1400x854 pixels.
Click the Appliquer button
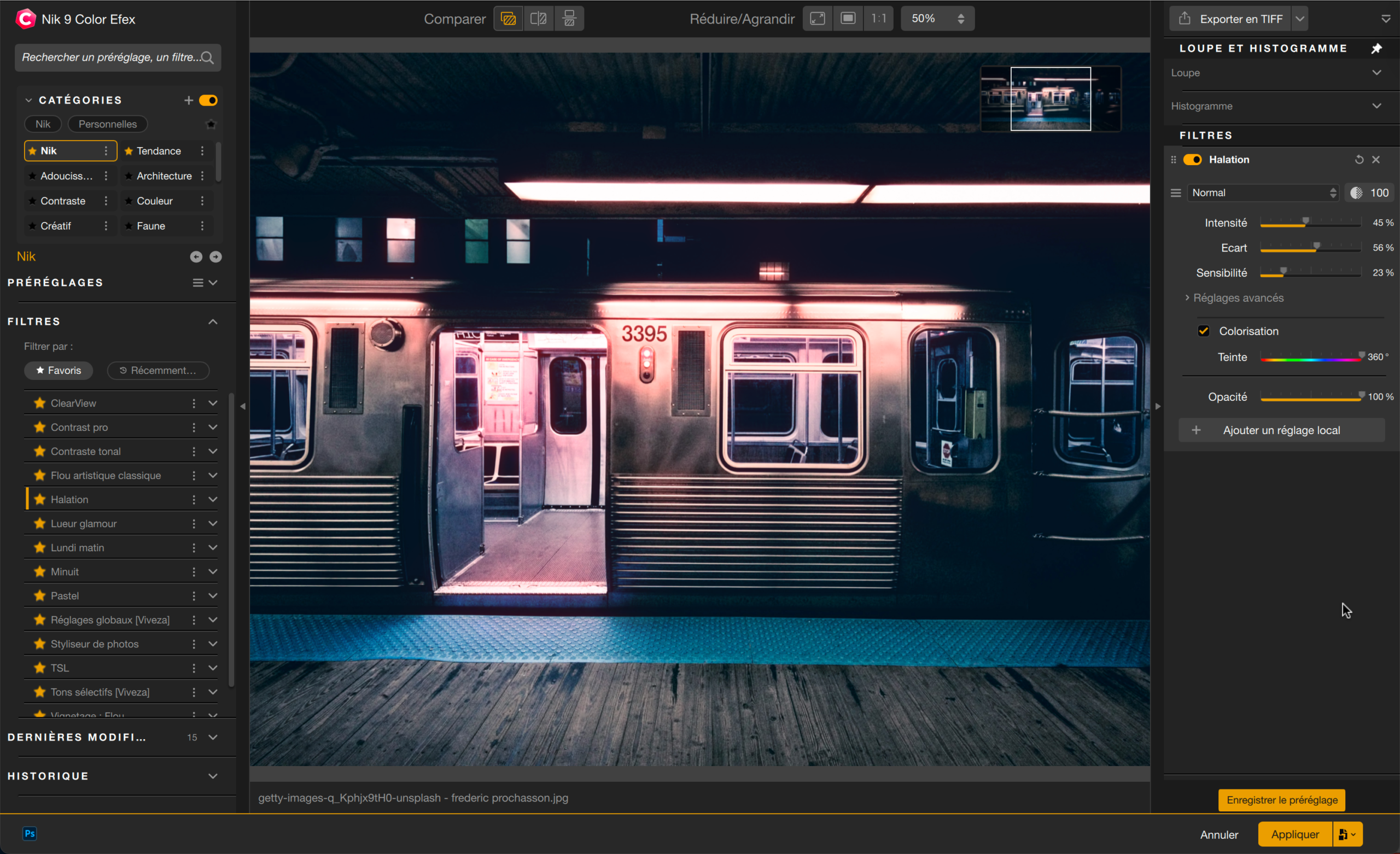[1294, 834]
